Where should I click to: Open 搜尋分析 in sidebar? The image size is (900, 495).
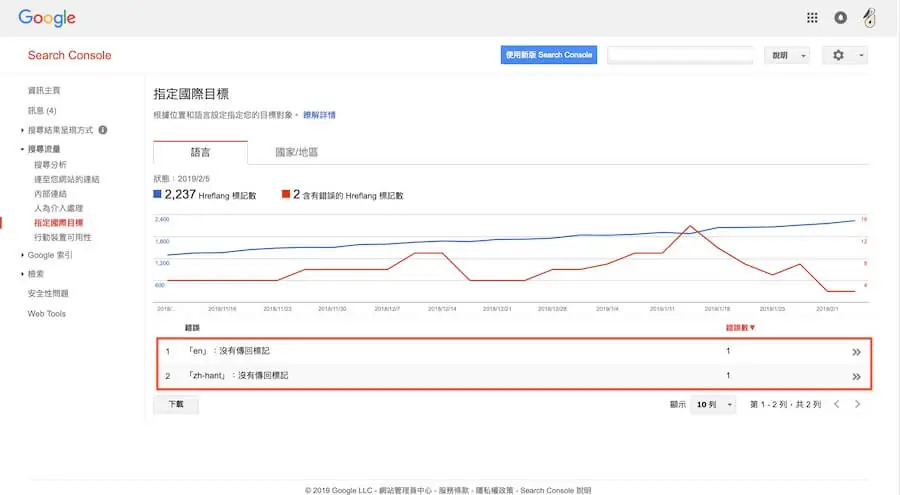(51, 164)
